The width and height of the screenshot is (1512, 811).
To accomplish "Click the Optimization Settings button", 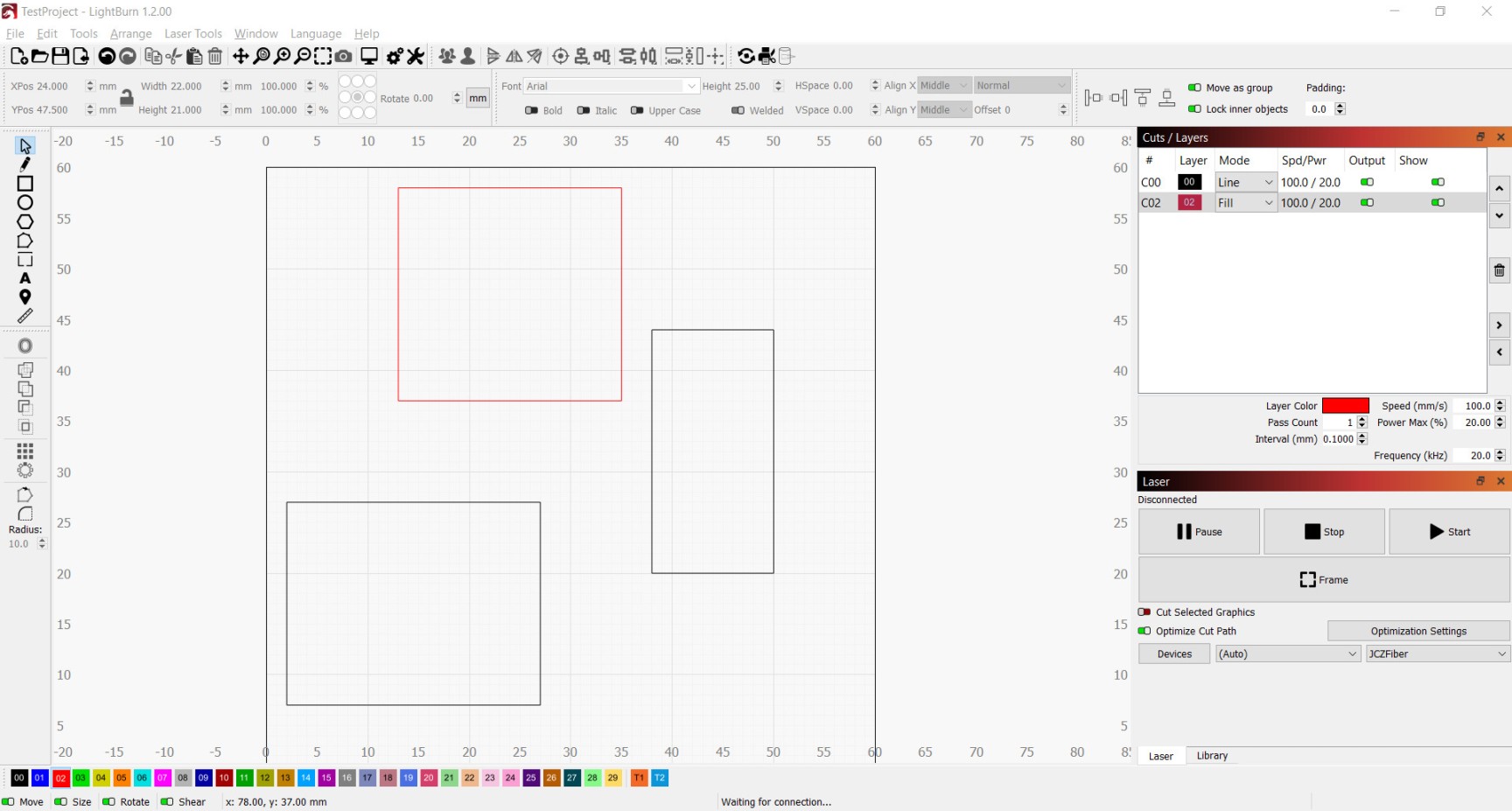I will coord(1417,631).
